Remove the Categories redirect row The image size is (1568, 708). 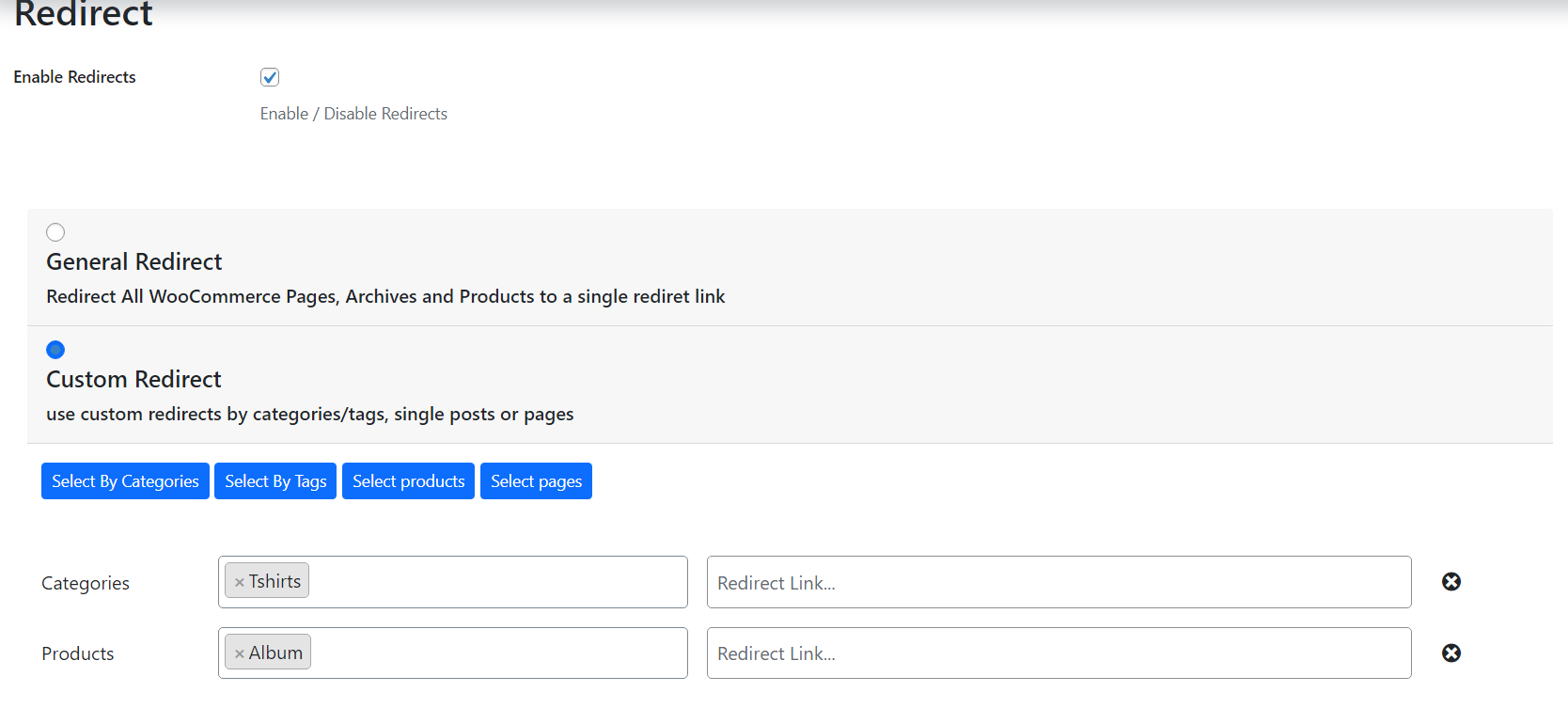tap(1451, 582)
